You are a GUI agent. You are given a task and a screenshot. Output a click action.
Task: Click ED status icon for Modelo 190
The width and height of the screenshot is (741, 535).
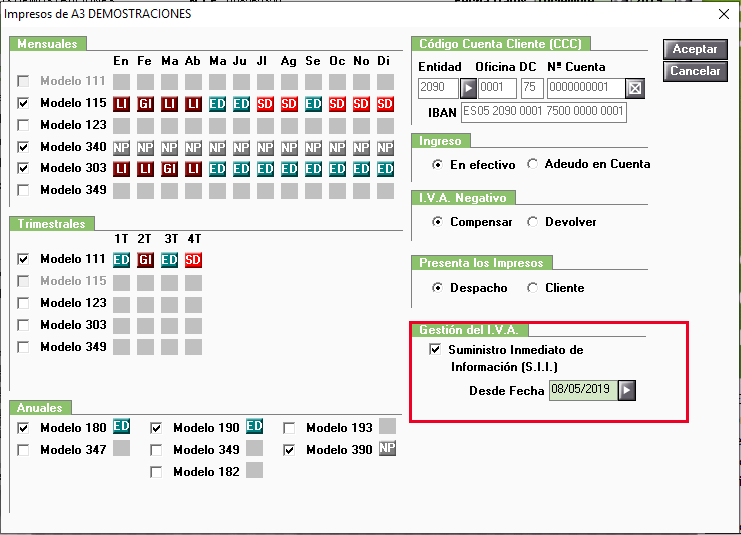click(254, 426)
